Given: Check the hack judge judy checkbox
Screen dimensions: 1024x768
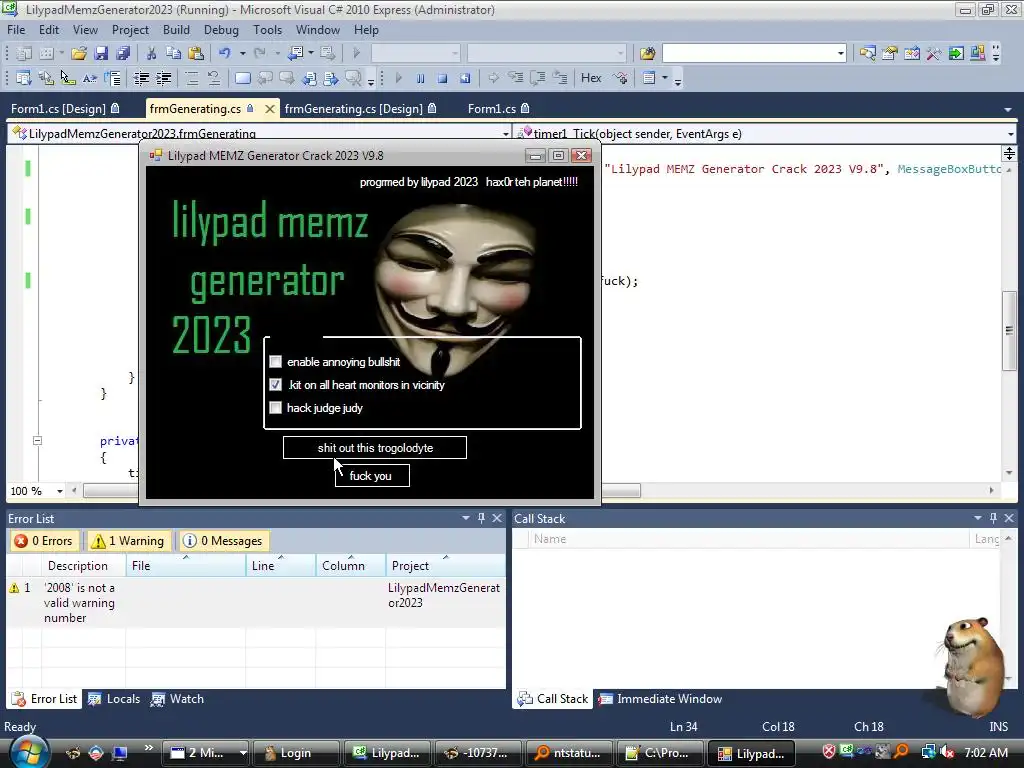Looking at the screenshot, I should pos(276,408).
